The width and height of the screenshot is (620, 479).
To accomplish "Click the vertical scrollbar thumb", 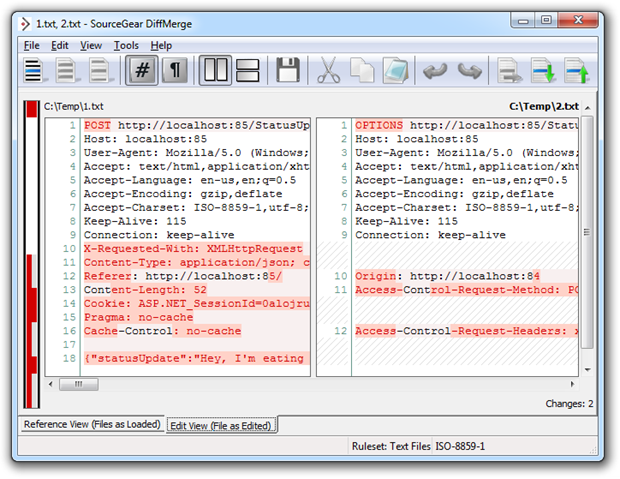I will tap(588, 233).
